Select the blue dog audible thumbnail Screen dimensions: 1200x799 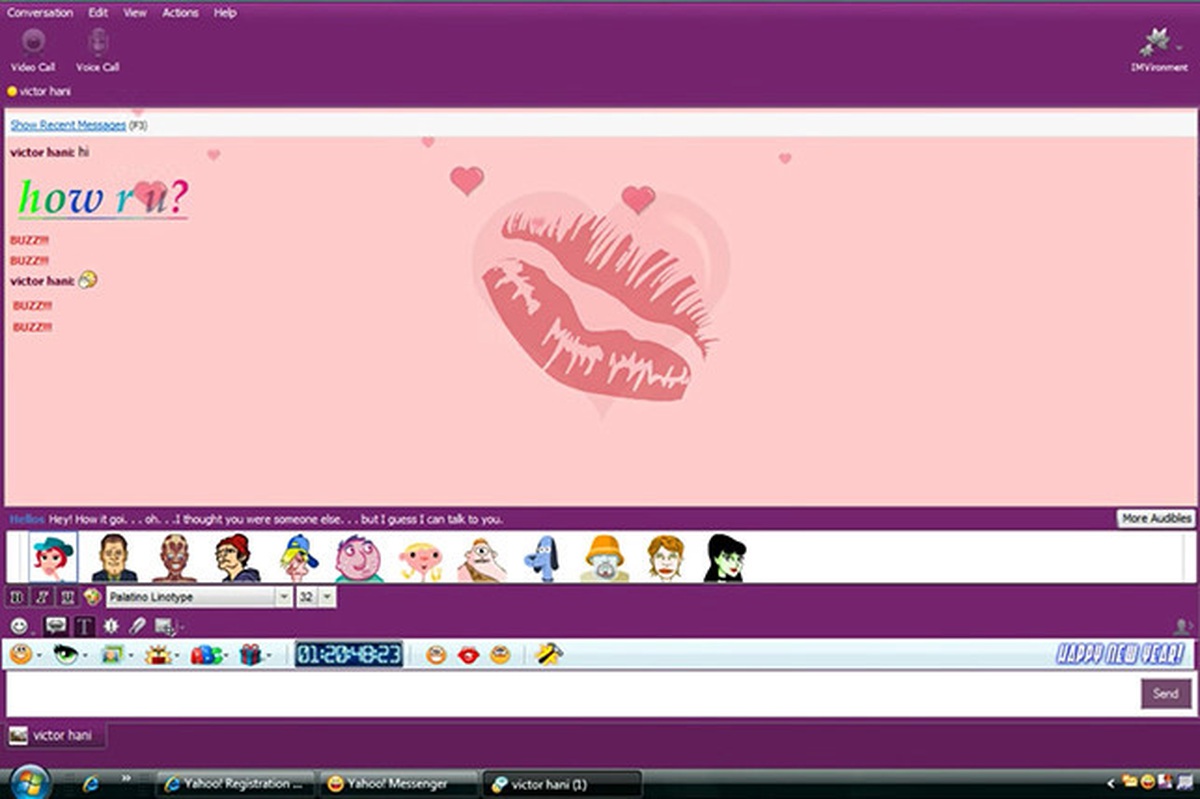[x=543, y=558]
